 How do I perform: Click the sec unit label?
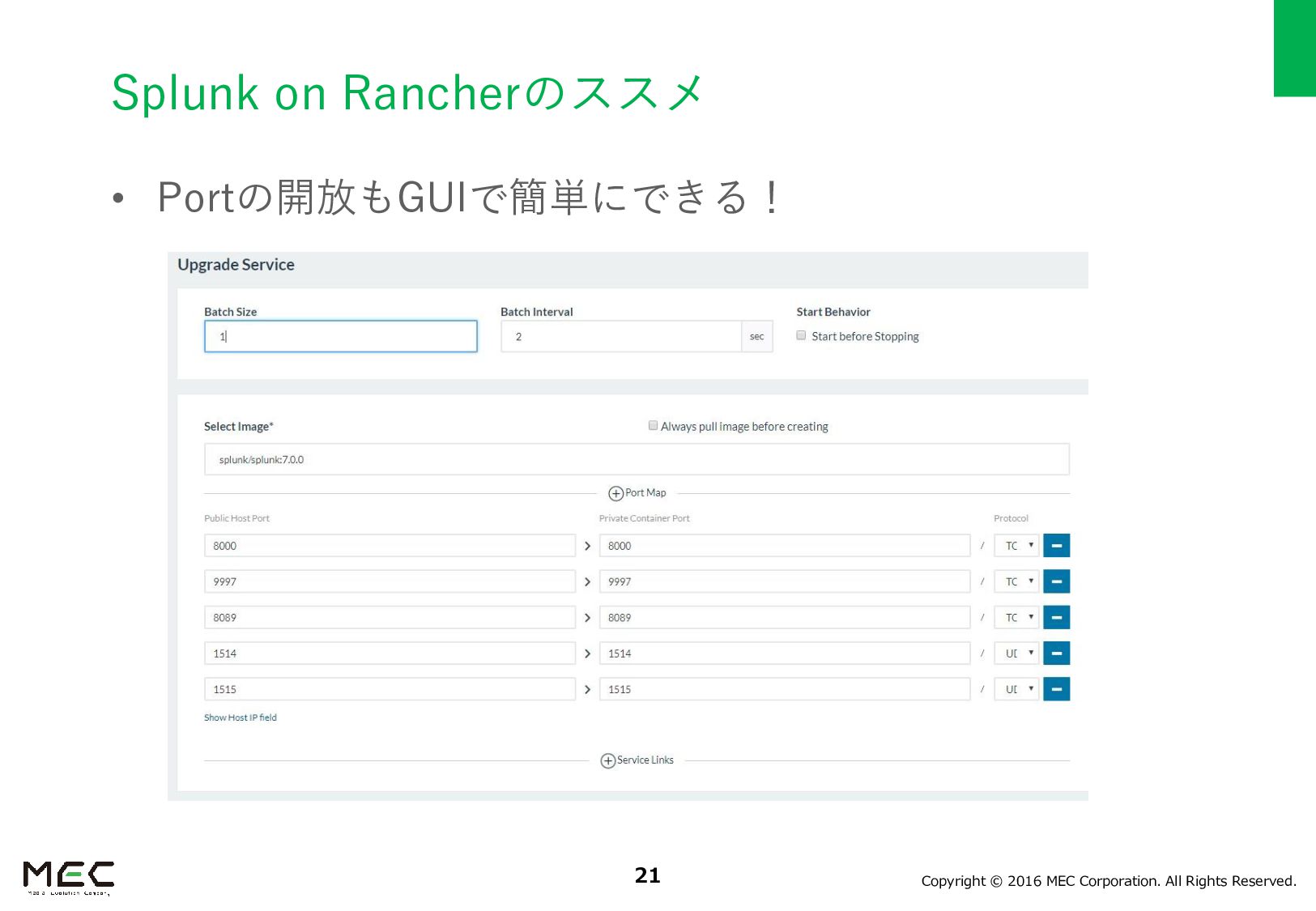756,336
